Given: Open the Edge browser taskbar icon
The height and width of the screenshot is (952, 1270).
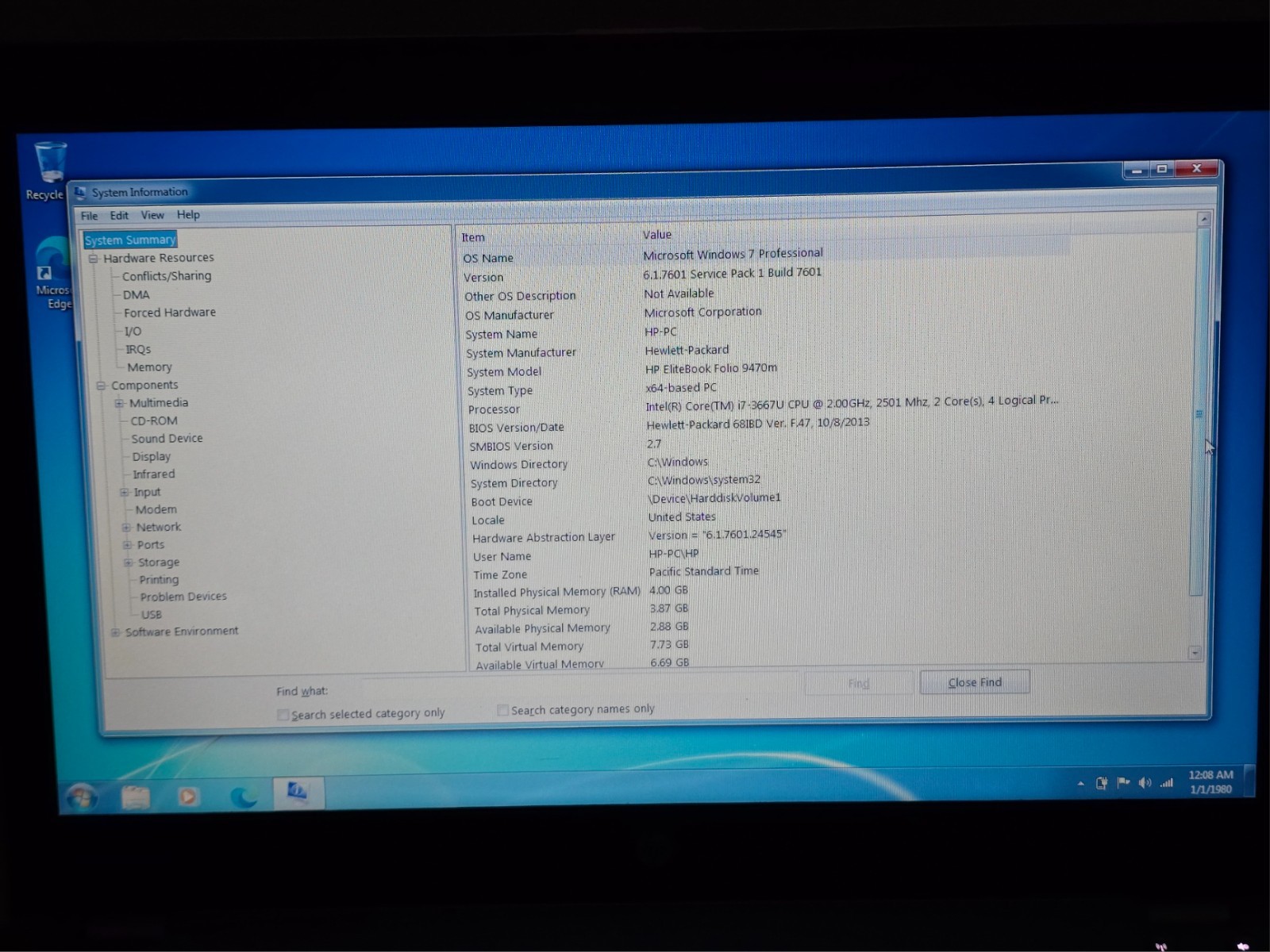Looking at the screenshot, I should (x=242, y=795).
